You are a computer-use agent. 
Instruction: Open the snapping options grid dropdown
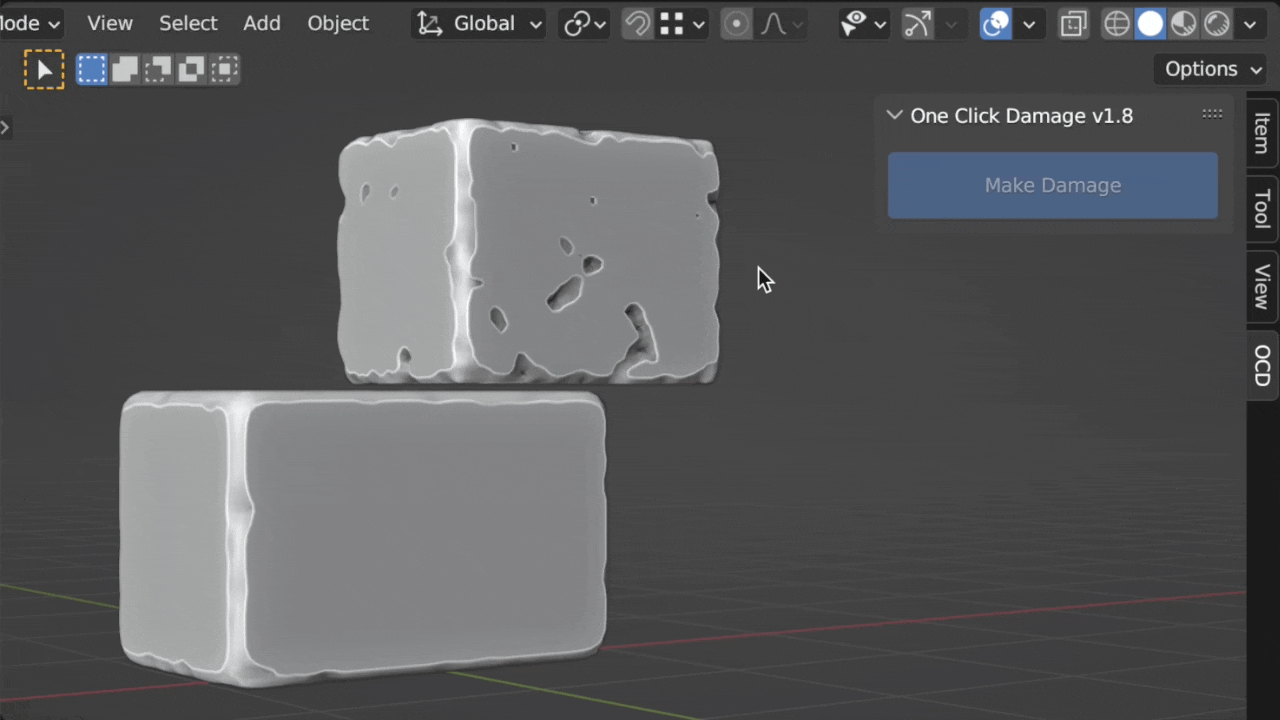683,23
